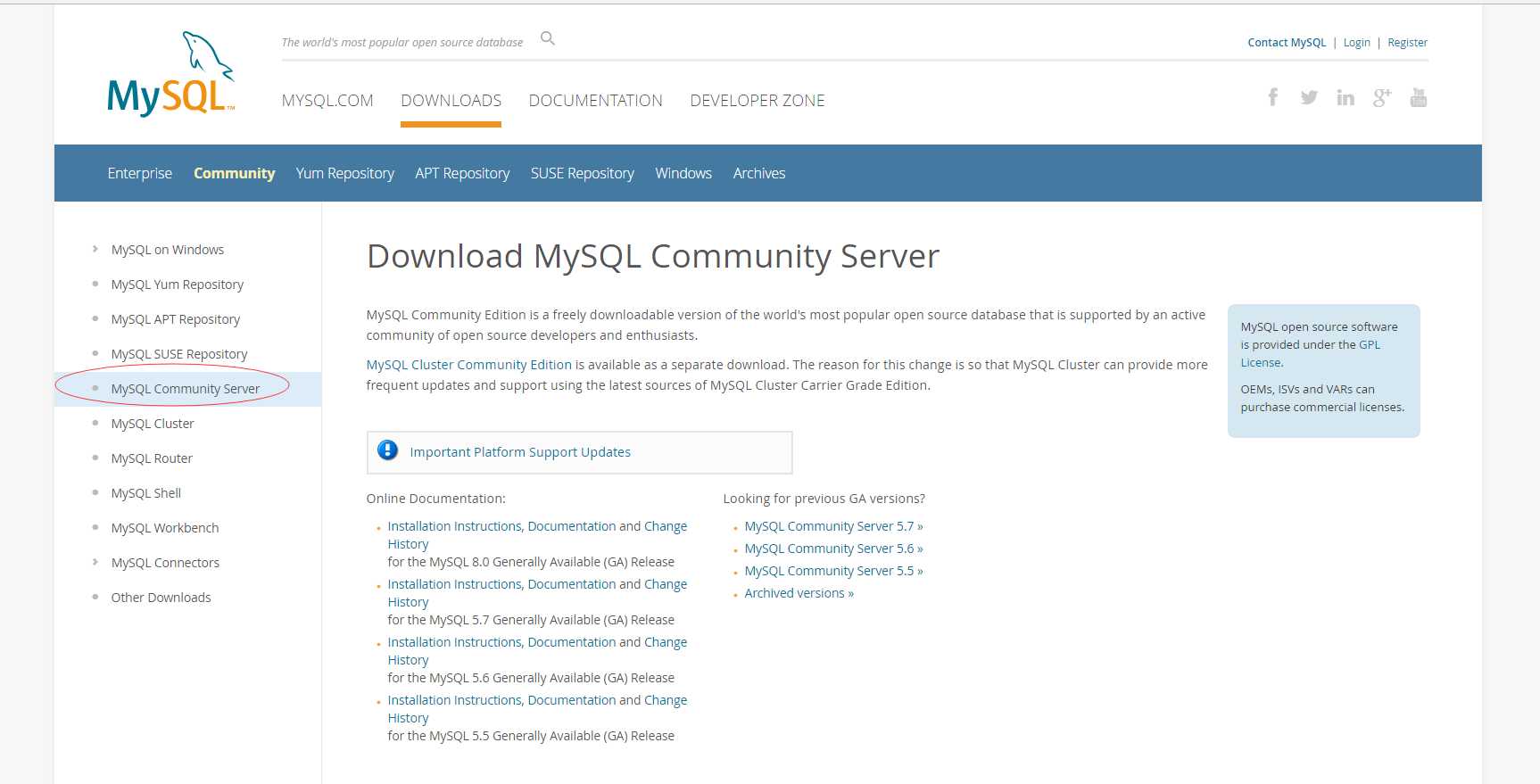The width and height of the screenshot is (1540, 784).
Task: Click Contact MySQL link
Action: coord(1287,43)
